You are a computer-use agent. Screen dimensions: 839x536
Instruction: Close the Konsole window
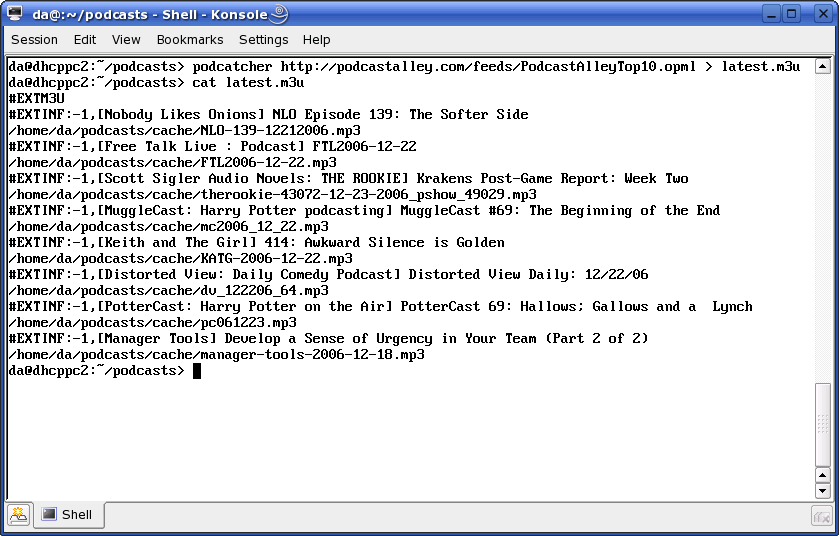[x=823, y=13]
